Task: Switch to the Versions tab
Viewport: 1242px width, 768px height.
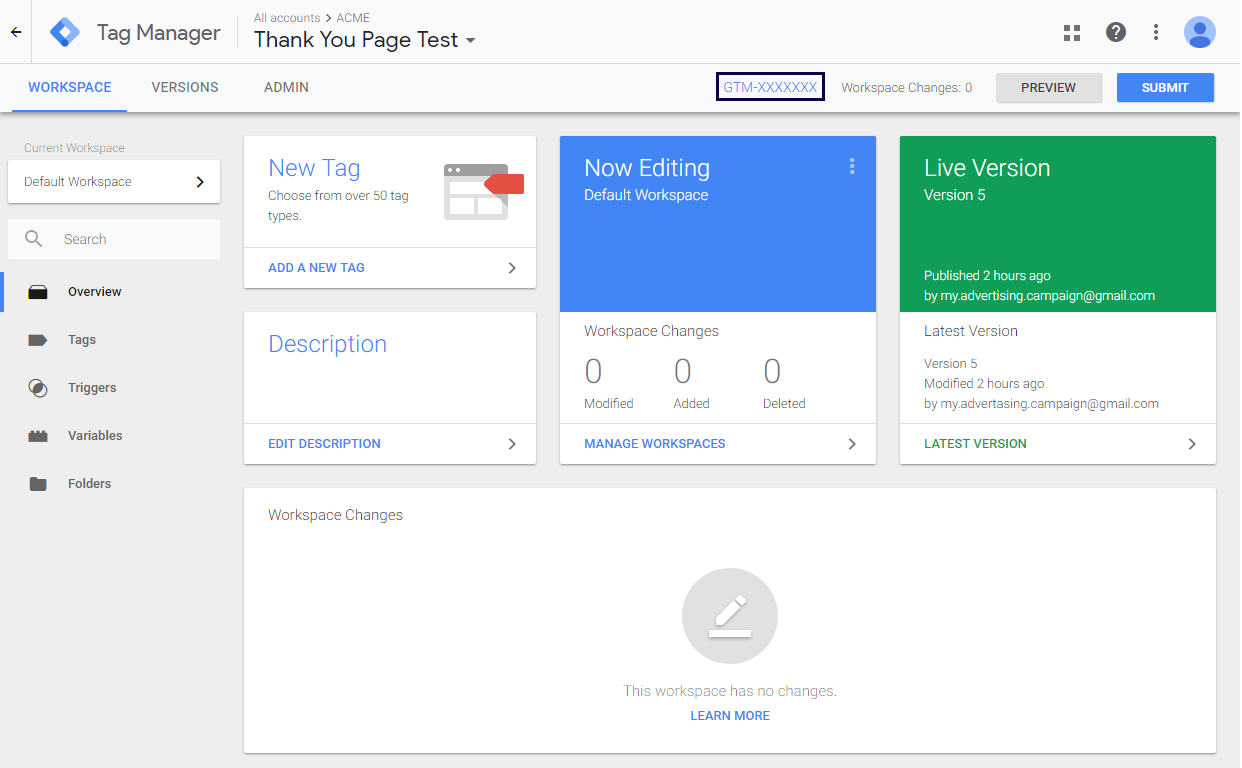Action: (185, 88)
